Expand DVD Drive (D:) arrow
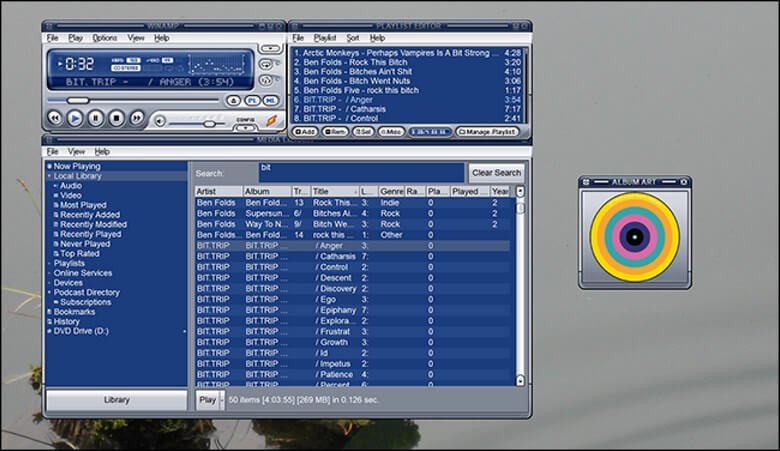This screenshot has height=451, width=780. [185, 331]
